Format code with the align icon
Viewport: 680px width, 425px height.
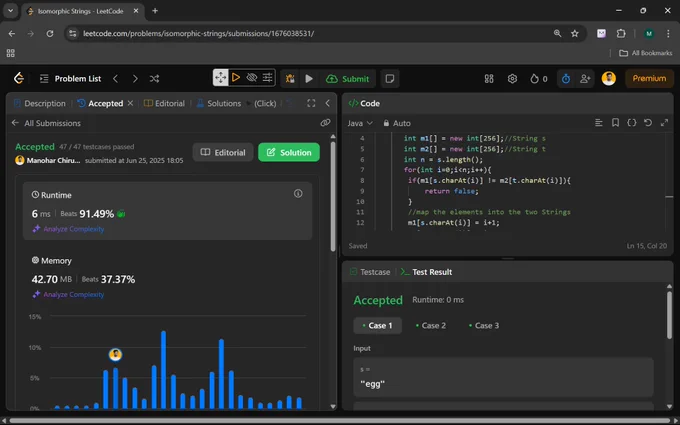tap(598, 123)
